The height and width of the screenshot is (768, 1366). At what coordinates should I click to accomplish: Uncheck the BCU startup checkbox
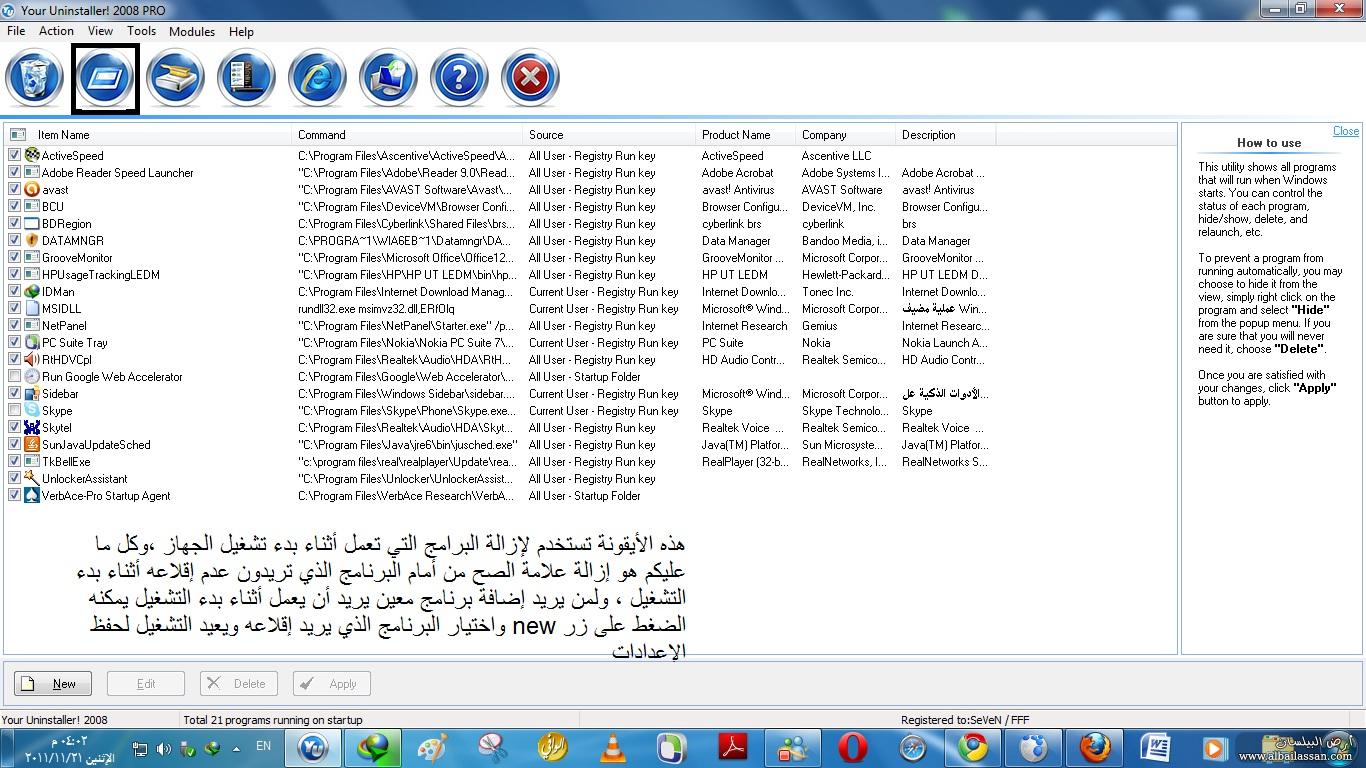(x=14, y=206)
